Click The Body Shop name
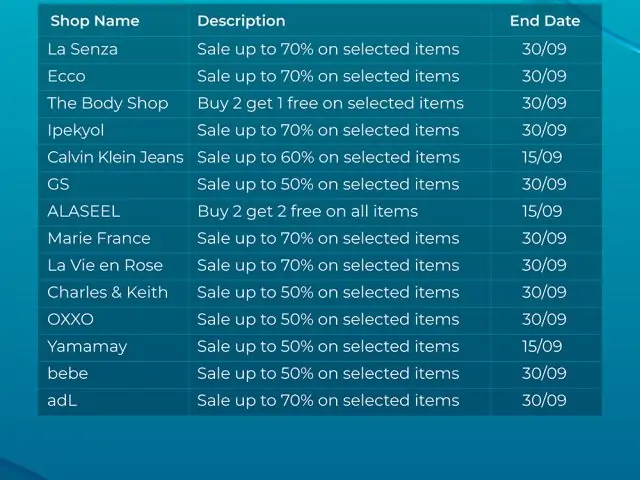This screenshot has height=480, width=640. [108, 103]
